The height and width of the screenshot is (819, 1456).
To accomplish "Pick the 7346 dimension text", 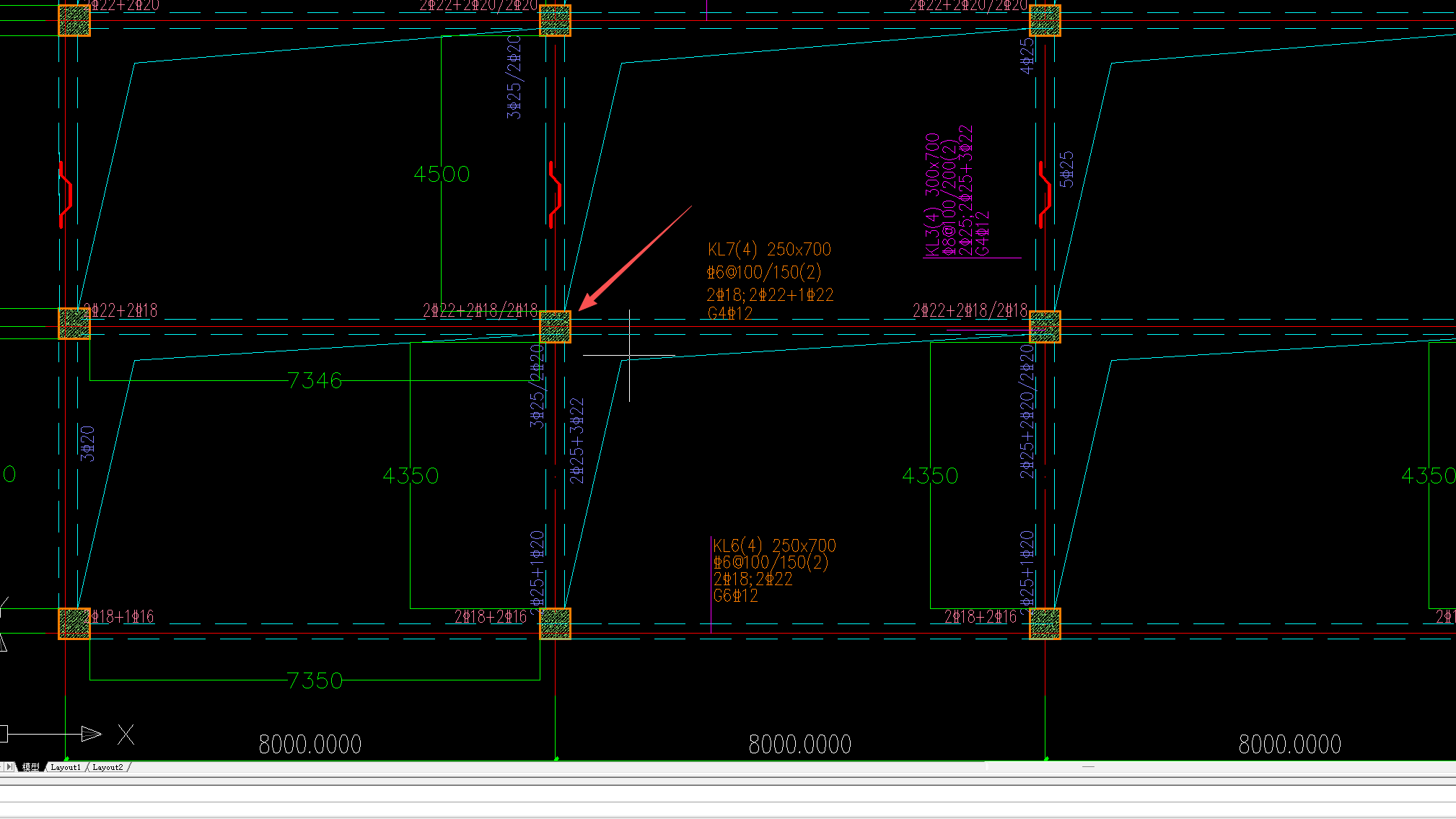I will pyautogui.click(x=315, y=380).
